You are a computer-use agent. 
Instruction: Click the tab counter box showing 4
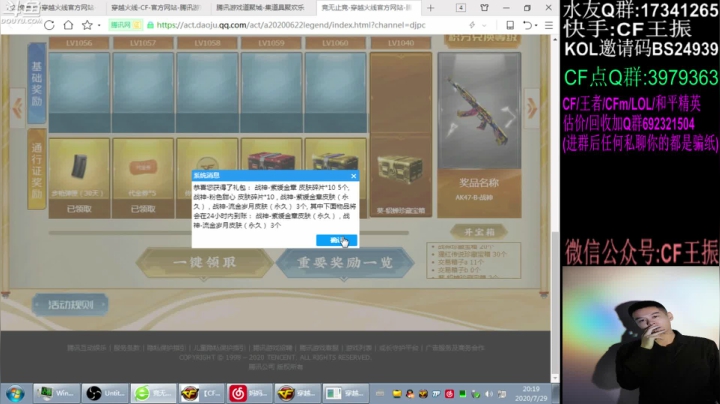461,8
